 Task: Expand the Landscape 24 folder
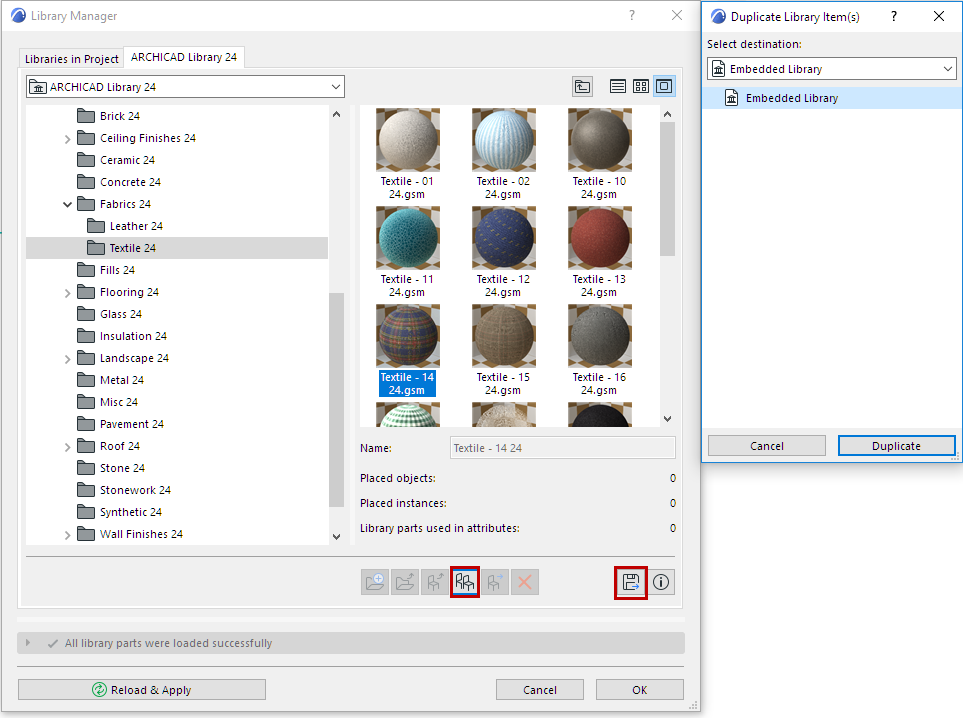coord(68,359)
